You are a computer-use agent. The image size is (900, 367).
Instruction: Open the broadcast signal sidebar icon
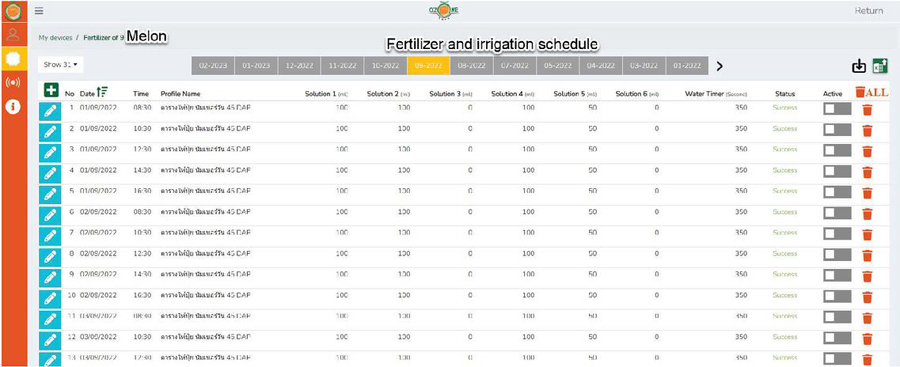tap(13, 82)
